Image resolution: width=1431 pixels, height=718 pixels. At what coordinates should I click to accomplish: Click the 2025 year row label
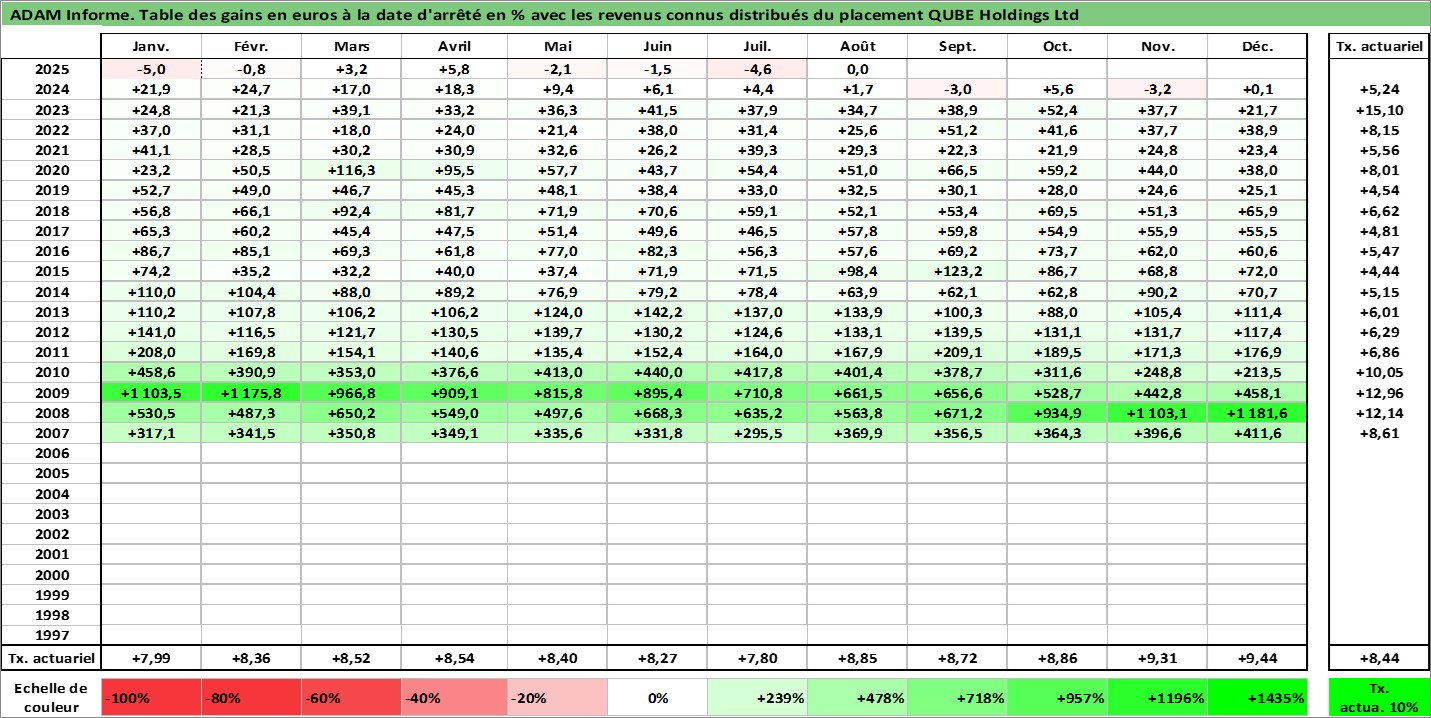(x=52, y=69)
